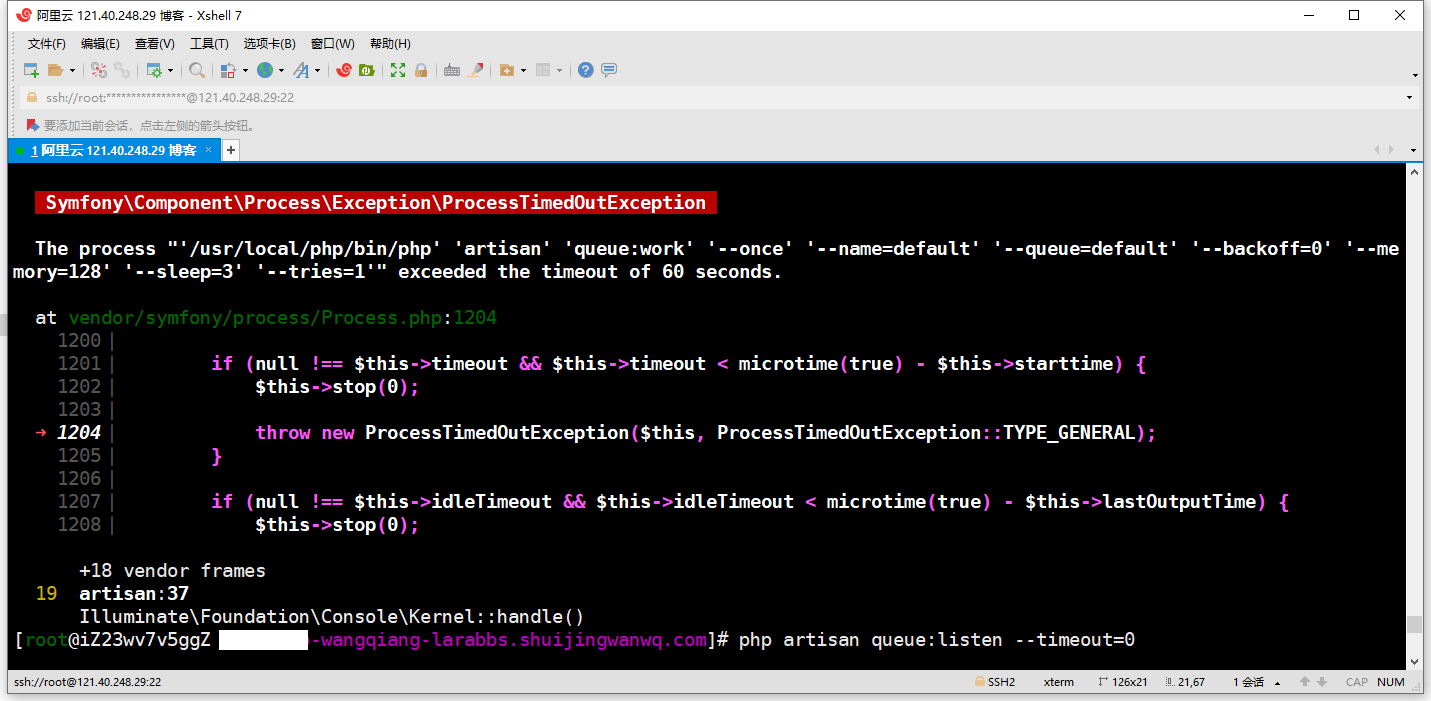The image size is (1431, 701).
Task: Expand the color scheme dropdown arrow
Action: (245, 70)
